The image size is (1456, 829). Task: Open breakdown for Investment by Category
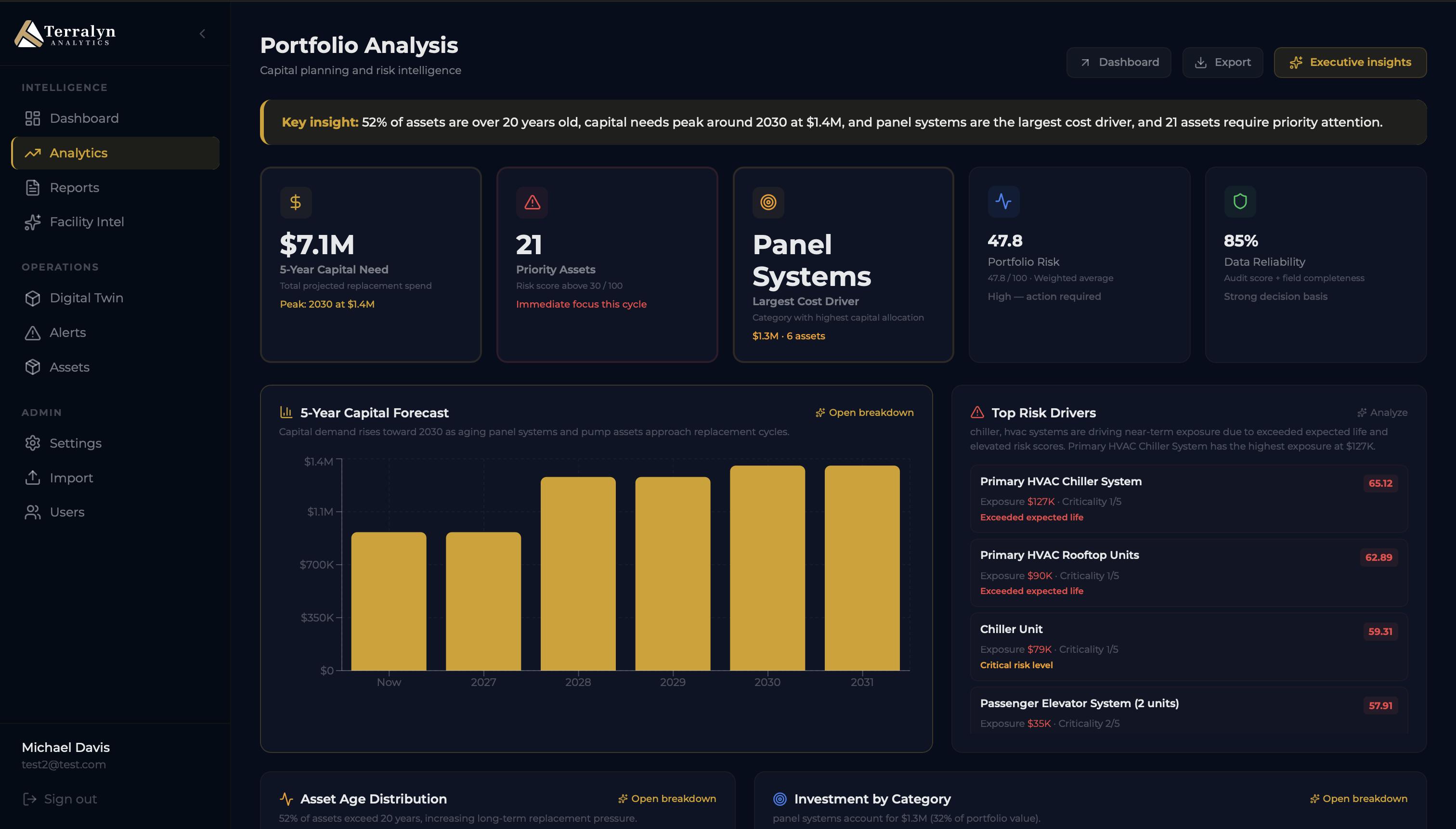click(1358, 798)
